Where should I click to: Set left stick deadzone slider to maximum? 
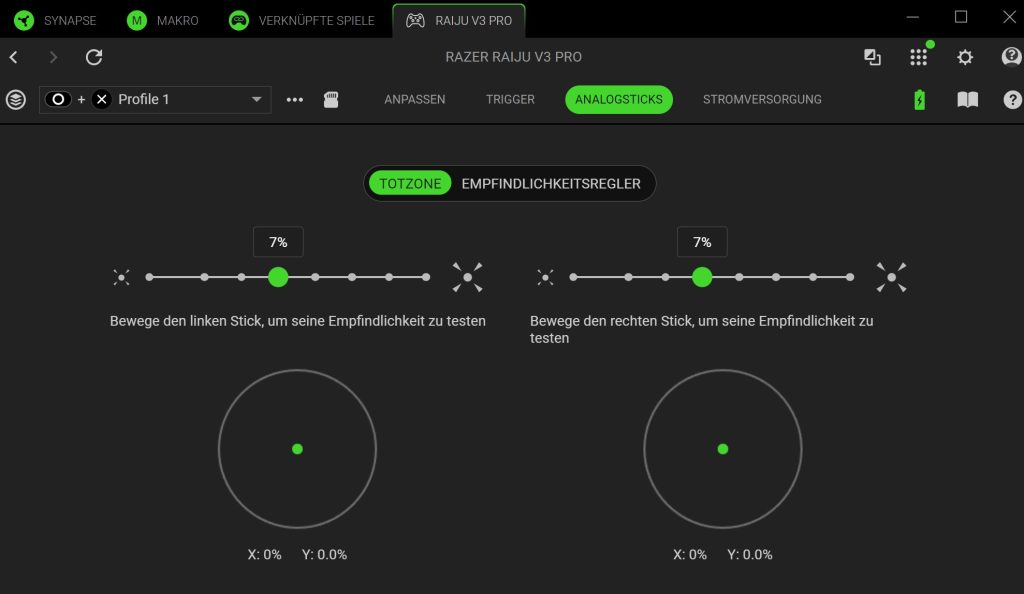coord(426,277)
